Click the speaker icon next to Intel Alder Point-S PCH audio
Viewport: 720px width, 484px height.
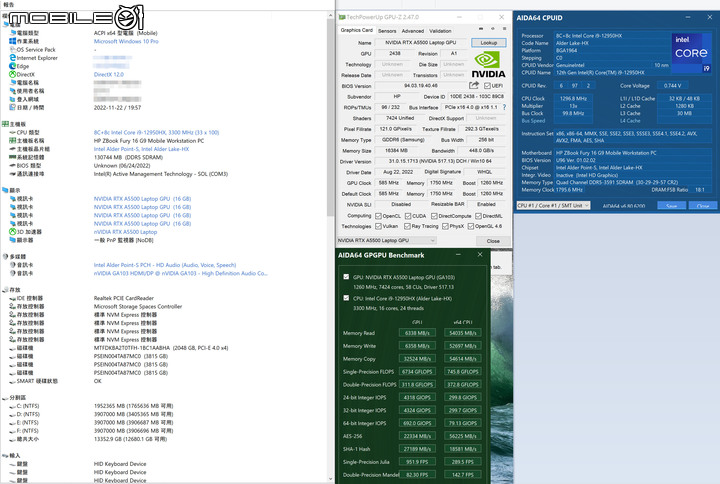pyautogui.click(x=12, y=265)
